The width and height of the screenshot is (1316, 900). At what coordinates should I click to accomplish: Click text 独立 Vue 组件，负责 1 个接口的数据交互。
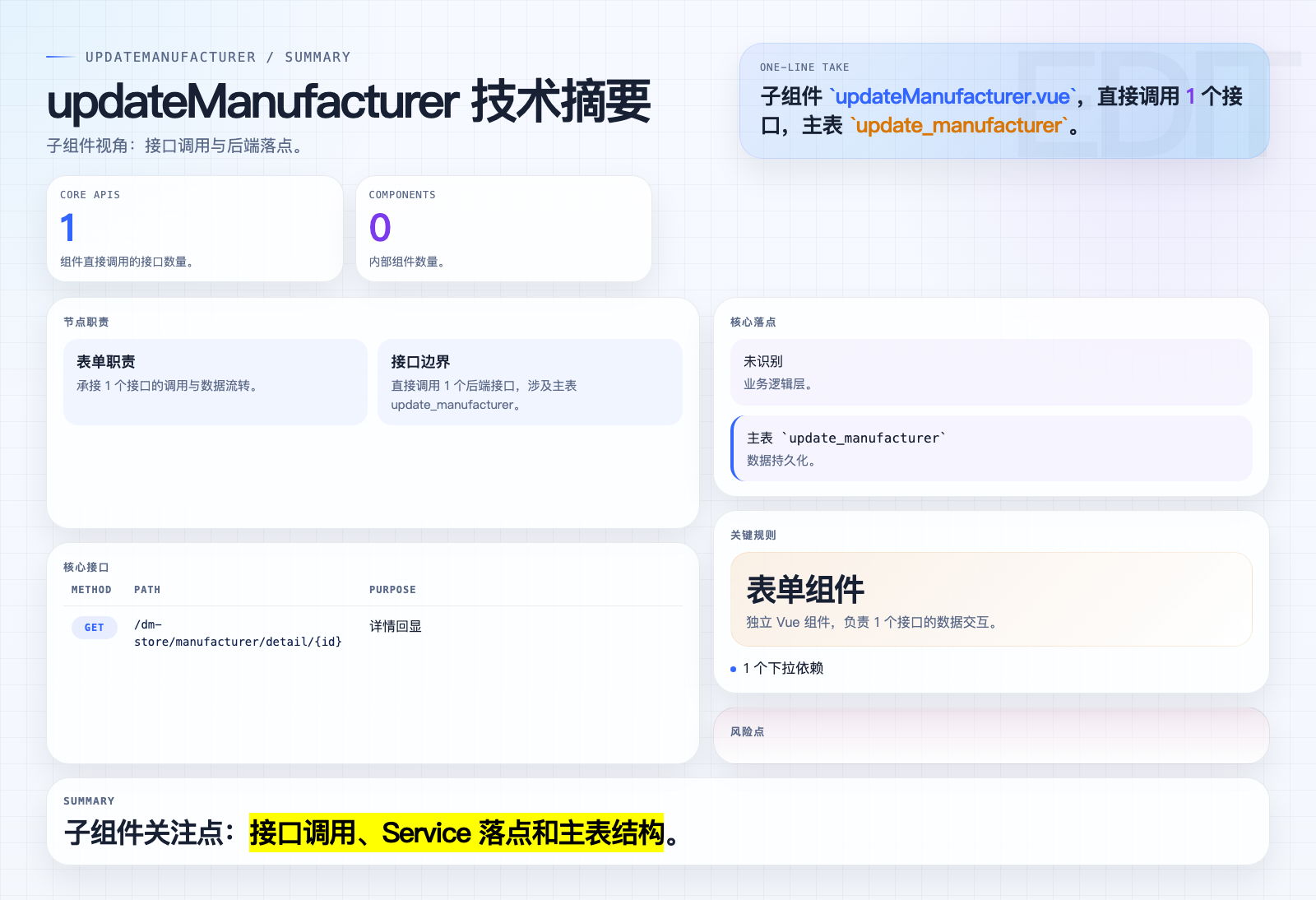[x=873, y=622]
